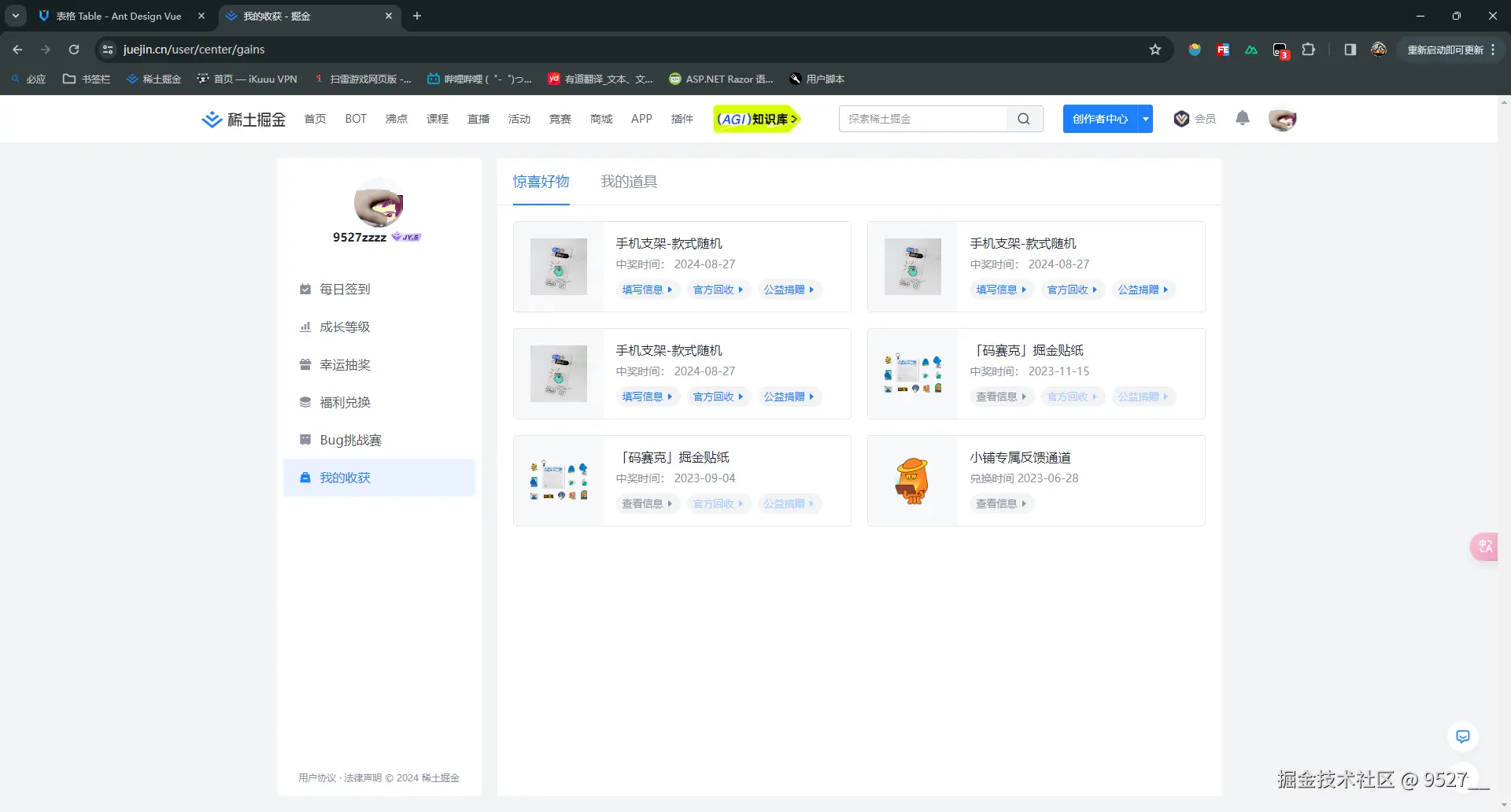Open the Juejin homepage via the logo icon

(x=211, y=119)
